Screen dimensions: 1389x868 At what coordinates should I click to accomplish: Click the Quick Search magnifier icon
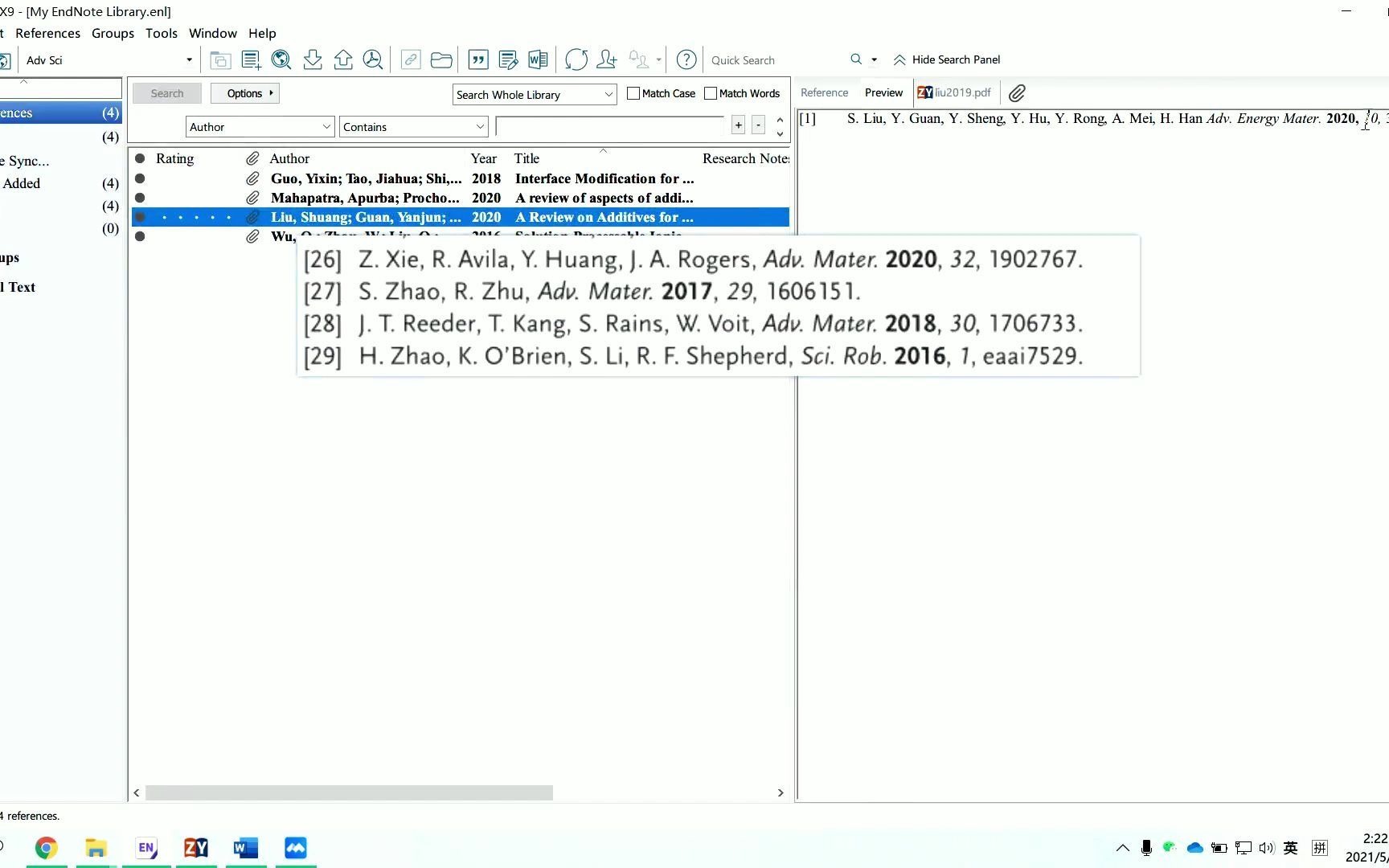coord(856,59)
